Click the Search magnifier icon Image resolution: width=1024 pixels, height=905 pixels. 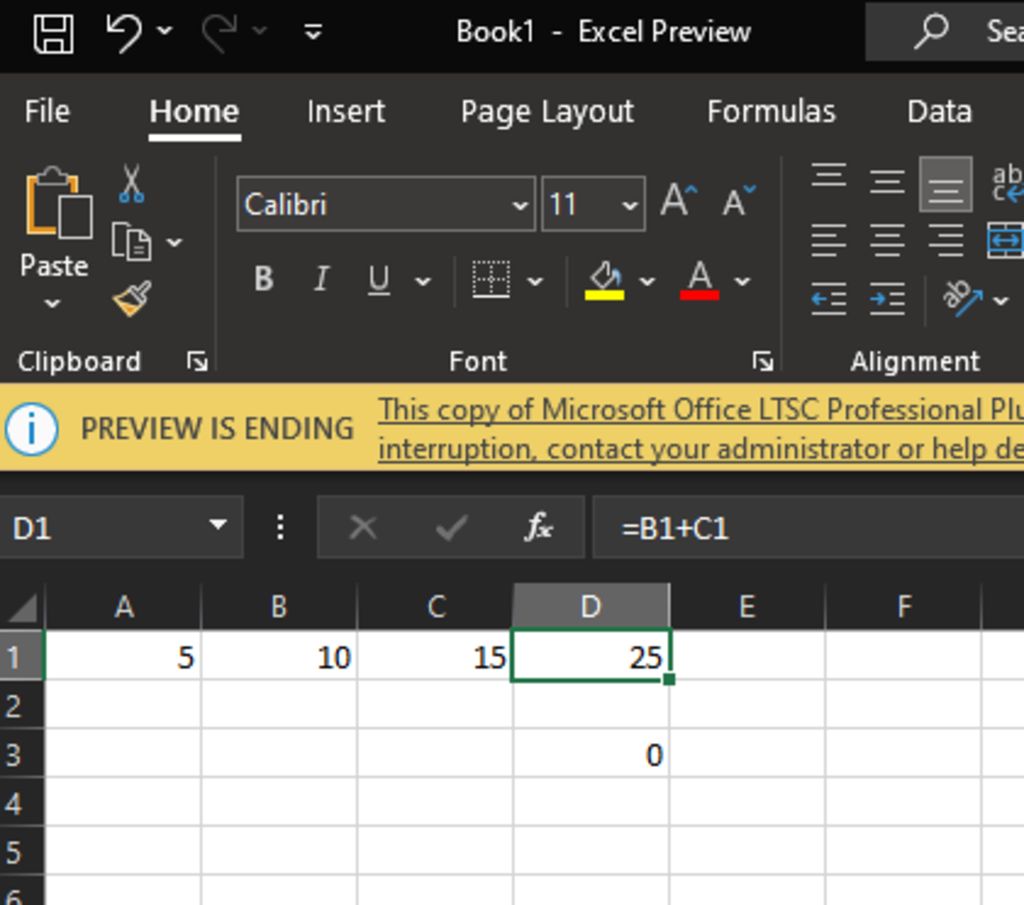[931, 31]
